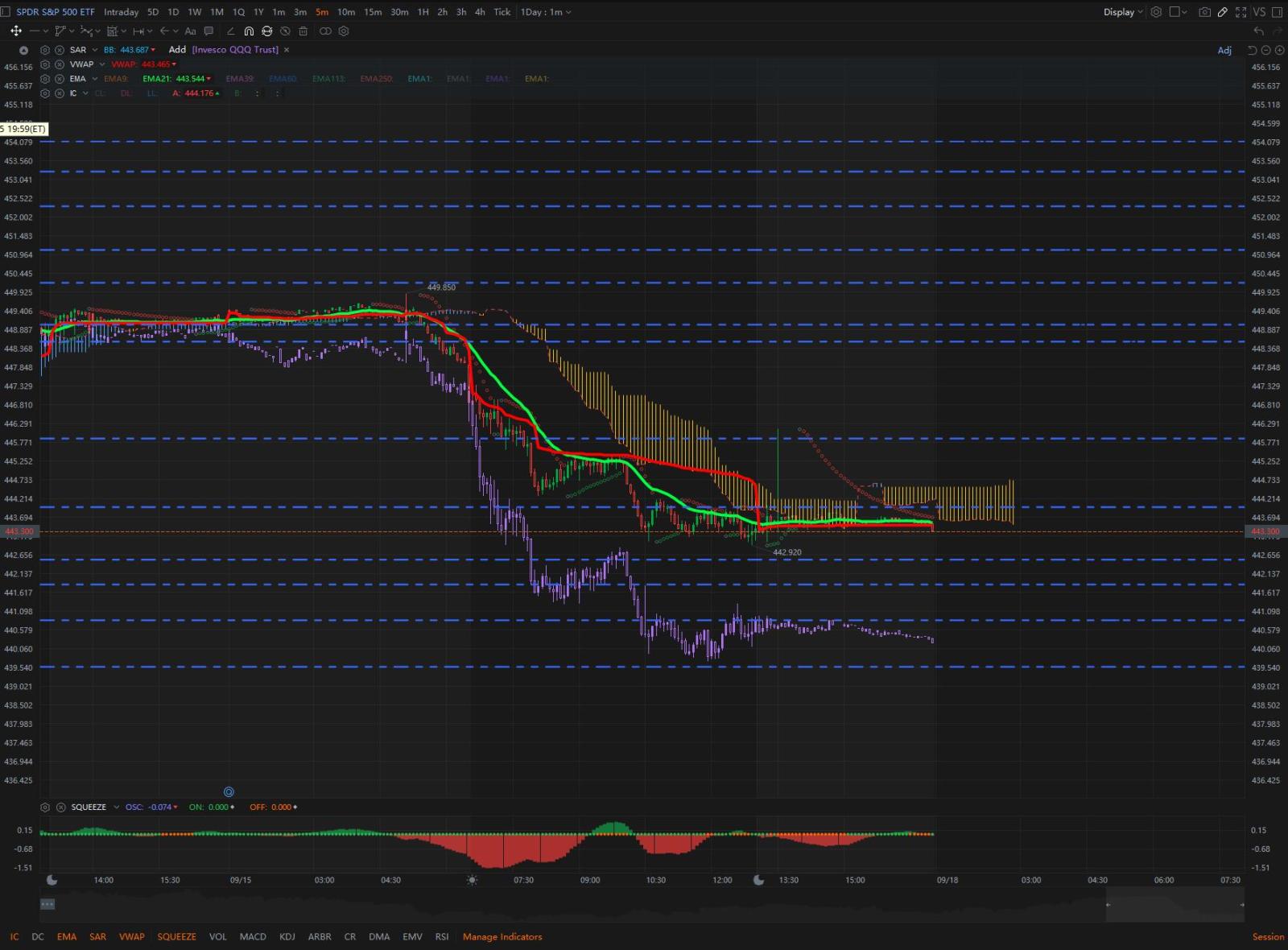Viewport: 1288px width, 950px height.
Task: Expand VWAP indicator dropdown chevron
Action: pos(102,64)
